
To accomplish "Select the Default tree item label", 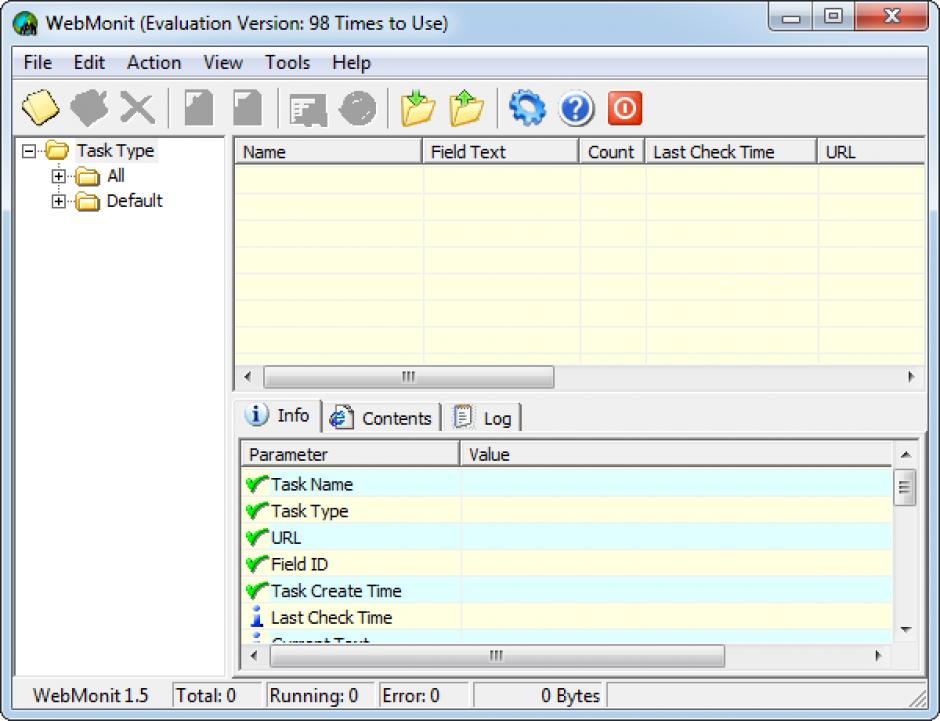I will click(x=134, y=201).
